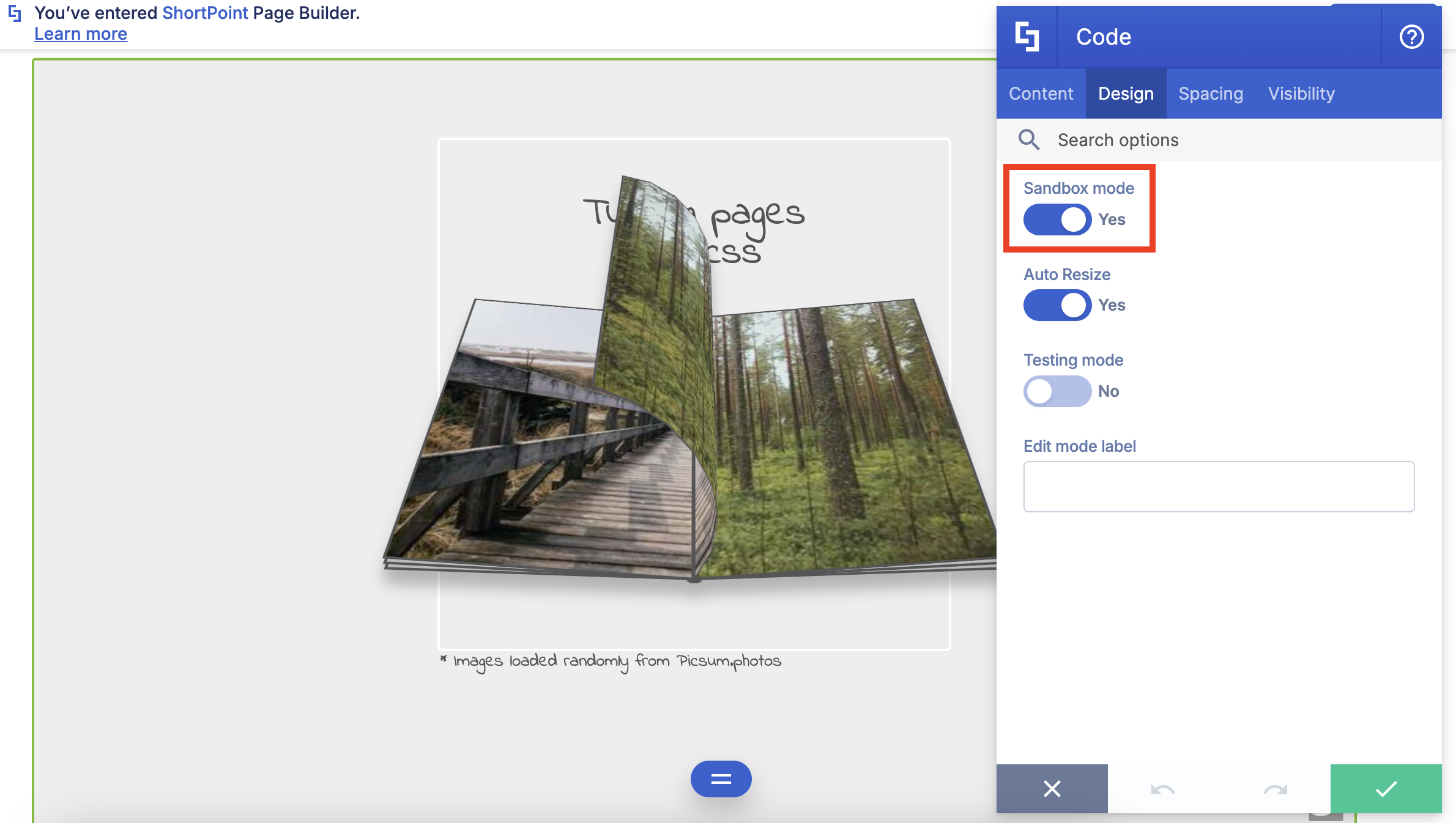Click ShortPoint icon beside the entered message
Screen dimensions: 1456x823
15,13
